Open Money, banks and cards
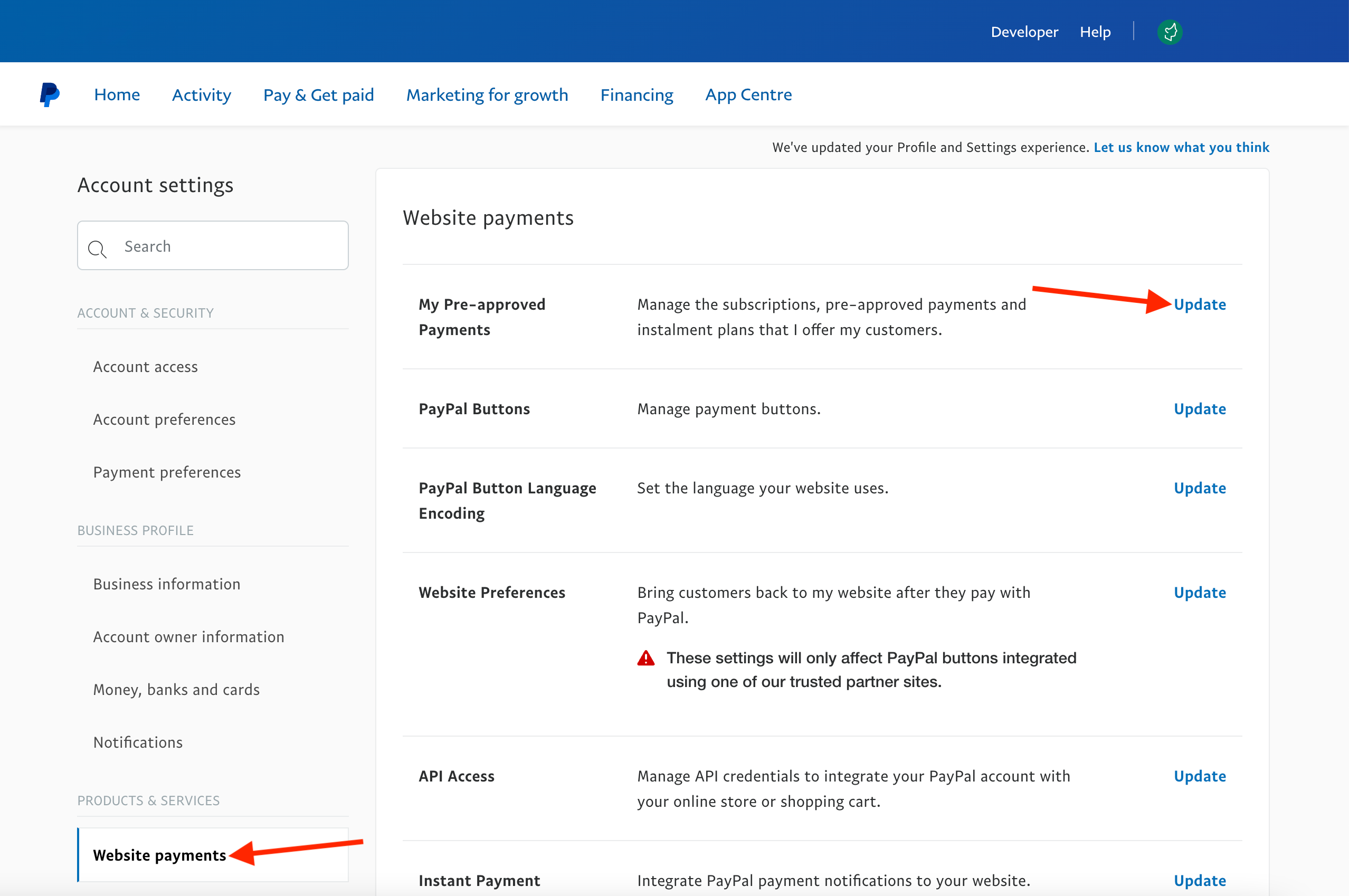 [x=177, y=690]
